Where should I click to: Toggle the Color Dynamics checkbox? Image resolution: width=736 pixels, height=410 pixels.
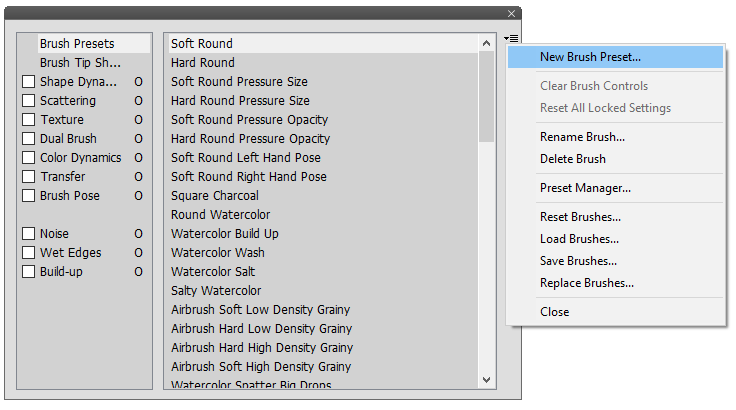pos(28,158)
